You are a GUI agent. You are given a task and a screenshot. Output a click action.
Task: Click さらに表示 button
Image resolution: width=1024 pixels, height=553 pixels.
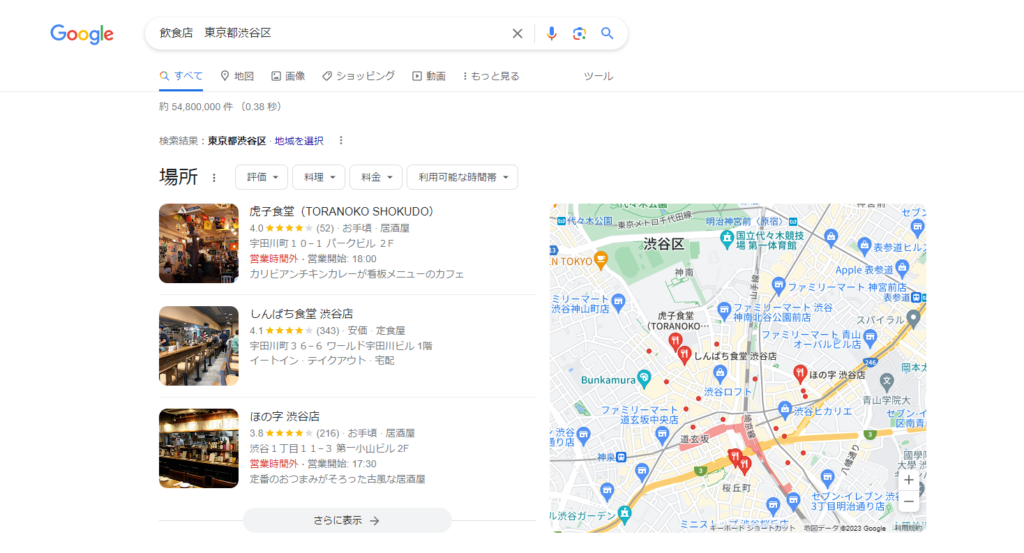[347, 520]
